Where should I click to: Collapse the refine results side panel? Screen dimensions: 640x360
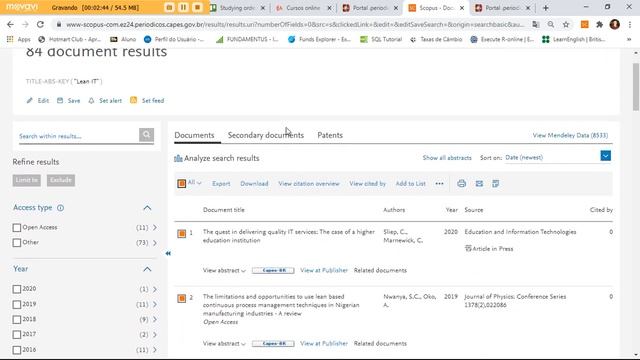(168, 253)
